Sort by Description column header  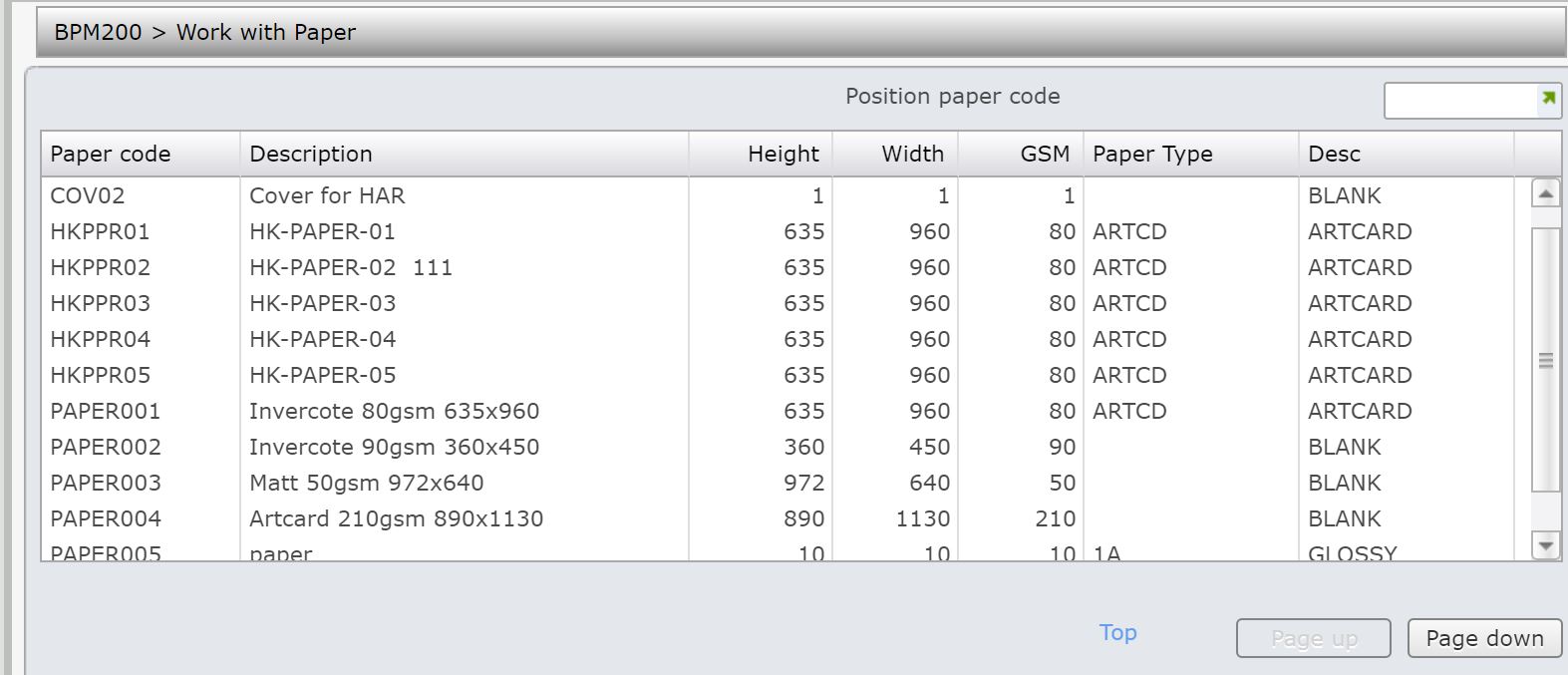tap(311, 154)
